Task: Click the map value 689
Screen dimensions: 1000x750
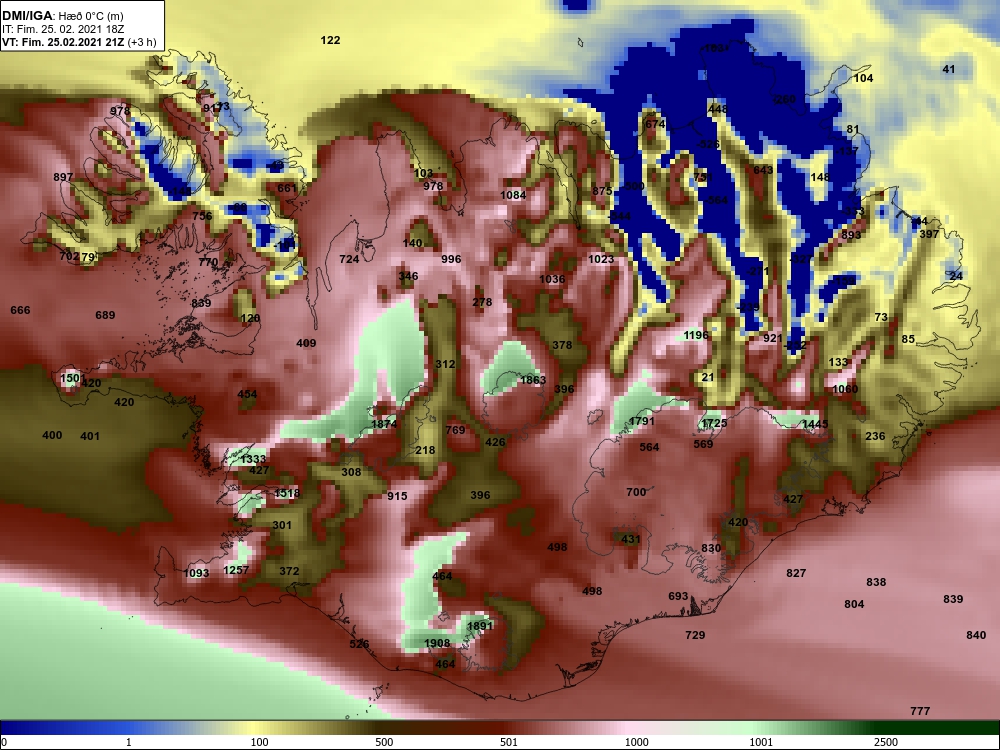Action: [105, 314]
